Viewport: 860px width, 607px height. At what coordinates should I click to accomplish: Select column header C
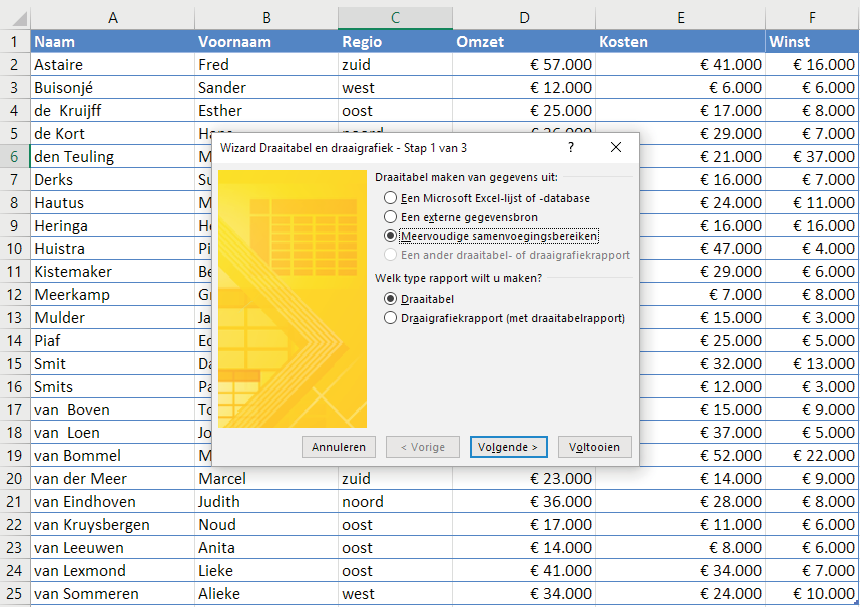pos(394,17)
